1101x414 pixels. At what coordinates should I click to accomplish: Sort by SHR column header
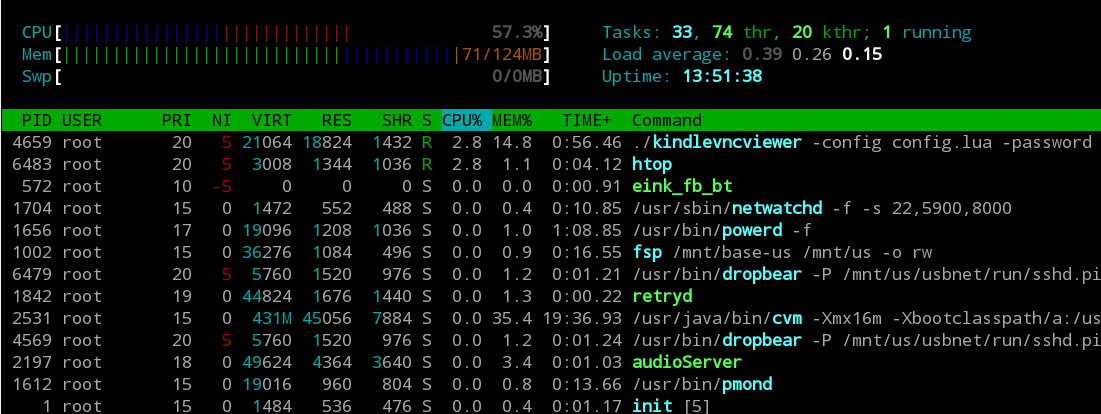coord(397,121)
